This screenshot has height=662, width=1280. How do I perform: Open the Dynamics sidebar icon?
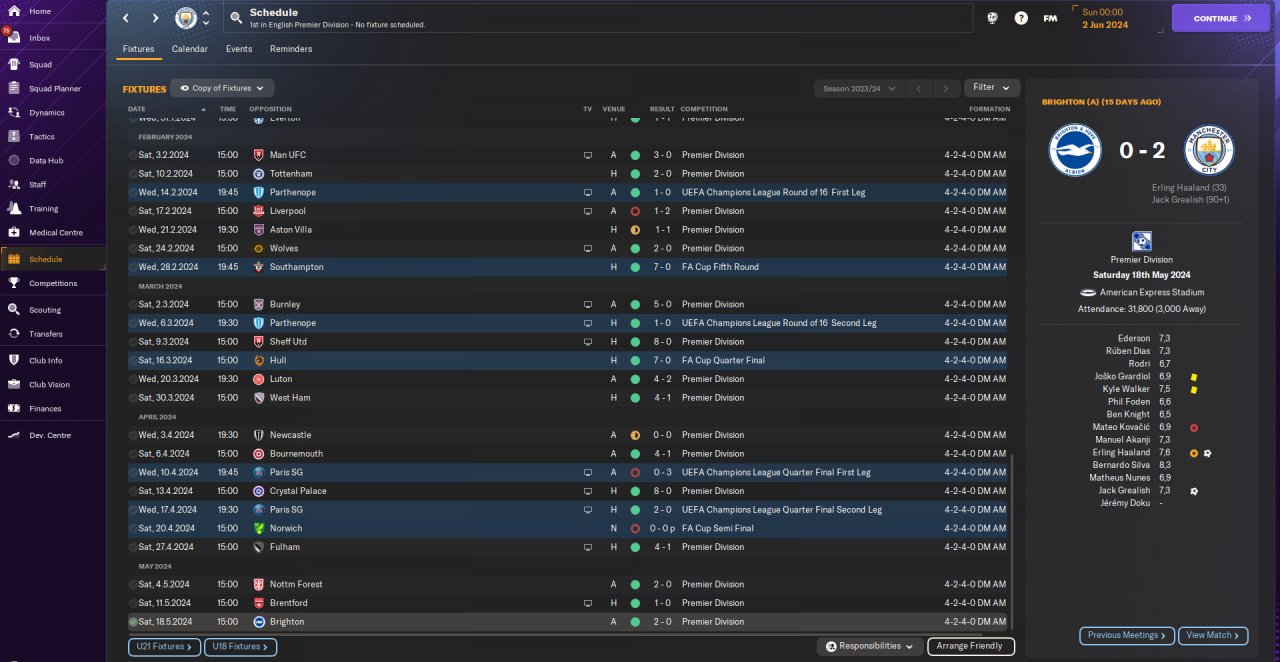(14, 112)
